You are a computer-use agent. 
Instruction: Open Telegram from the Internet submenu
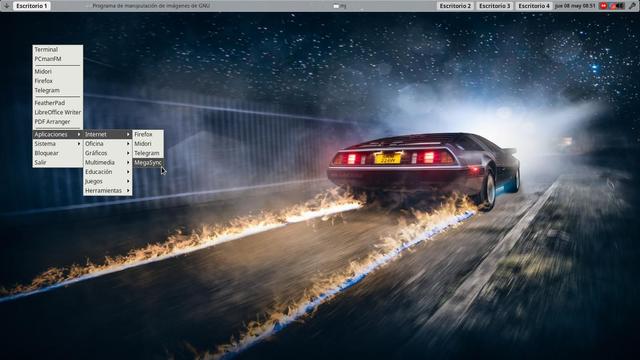point(148,153)
